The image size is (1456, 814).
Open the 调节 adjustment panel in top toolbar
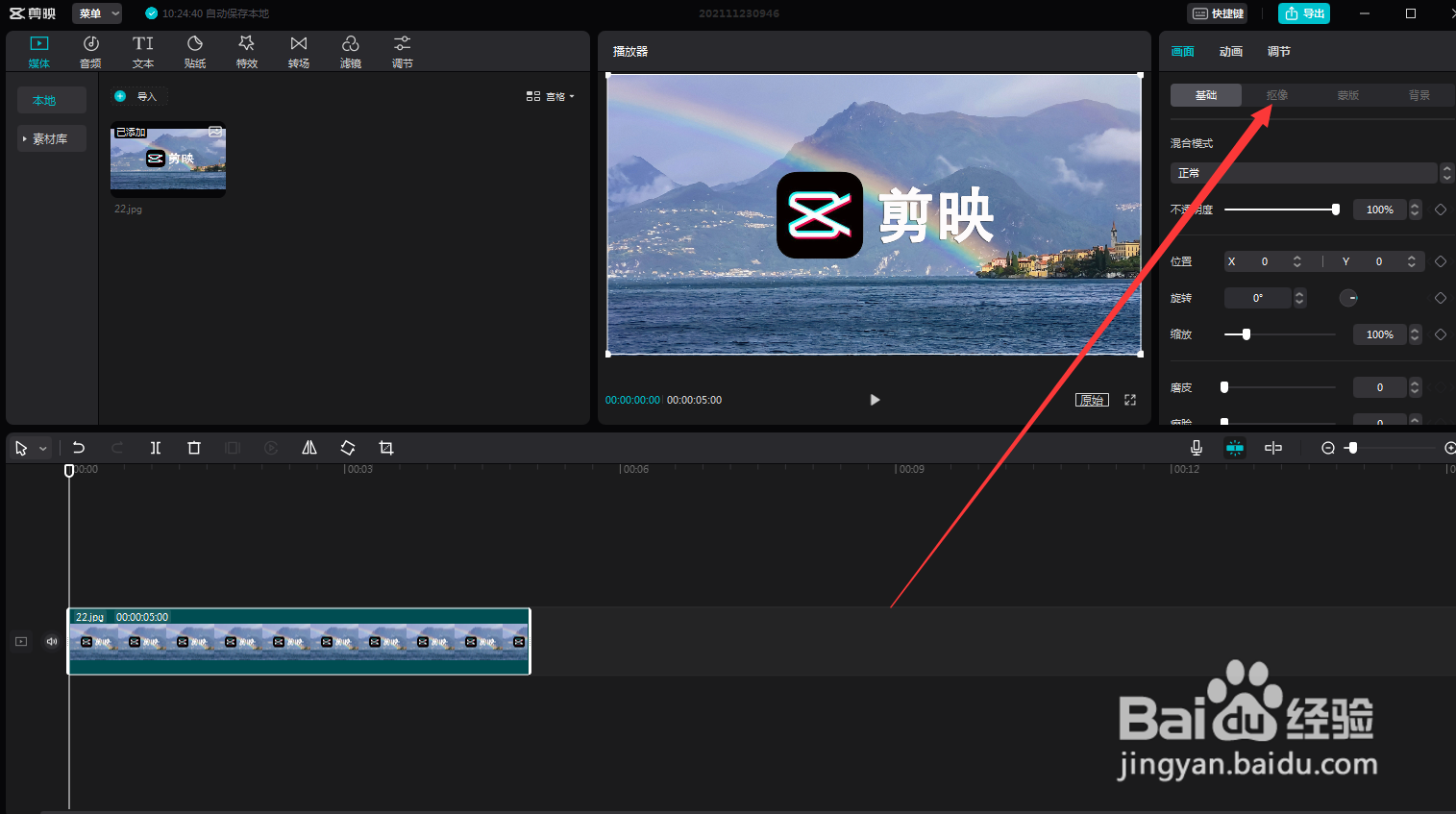pyautogui.click(x=403, y=52)
